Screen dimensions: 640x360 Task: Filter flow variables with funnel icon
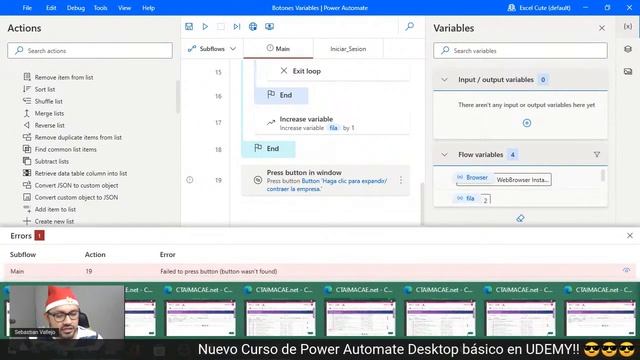coord(597,155)
